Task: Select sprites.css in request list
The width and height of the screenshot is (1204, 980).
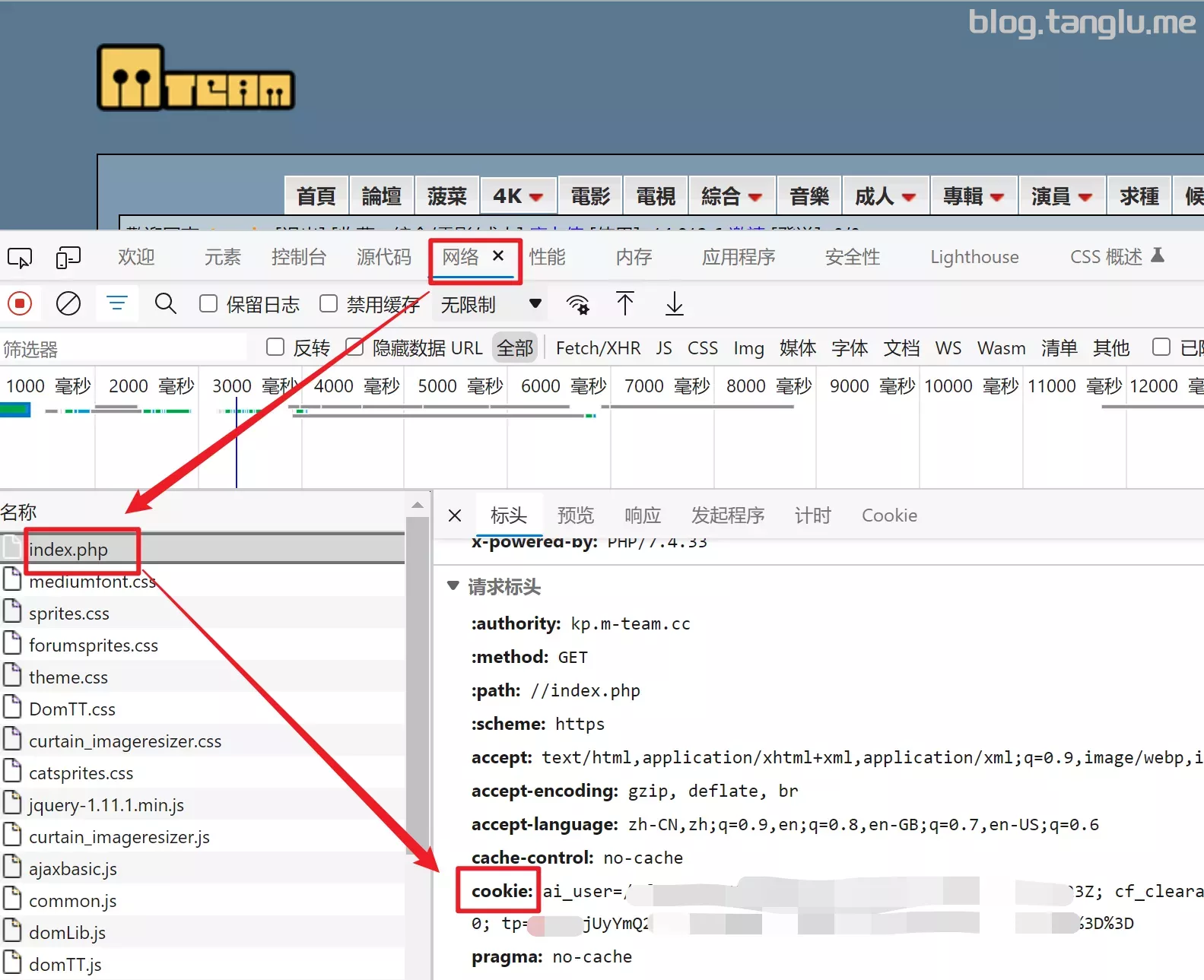Action: 69,614
